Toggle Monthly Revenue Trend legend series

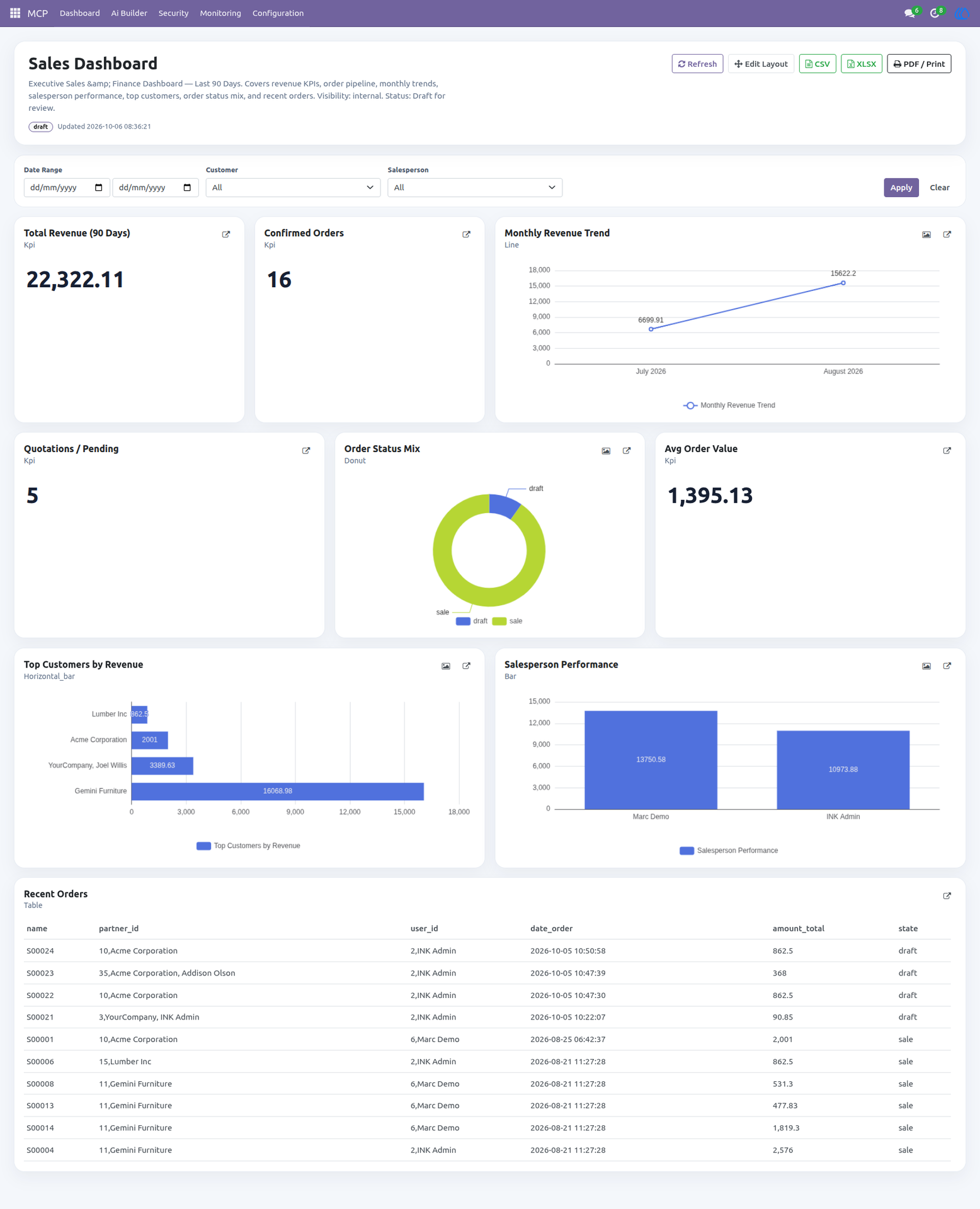tap(729, 406)
